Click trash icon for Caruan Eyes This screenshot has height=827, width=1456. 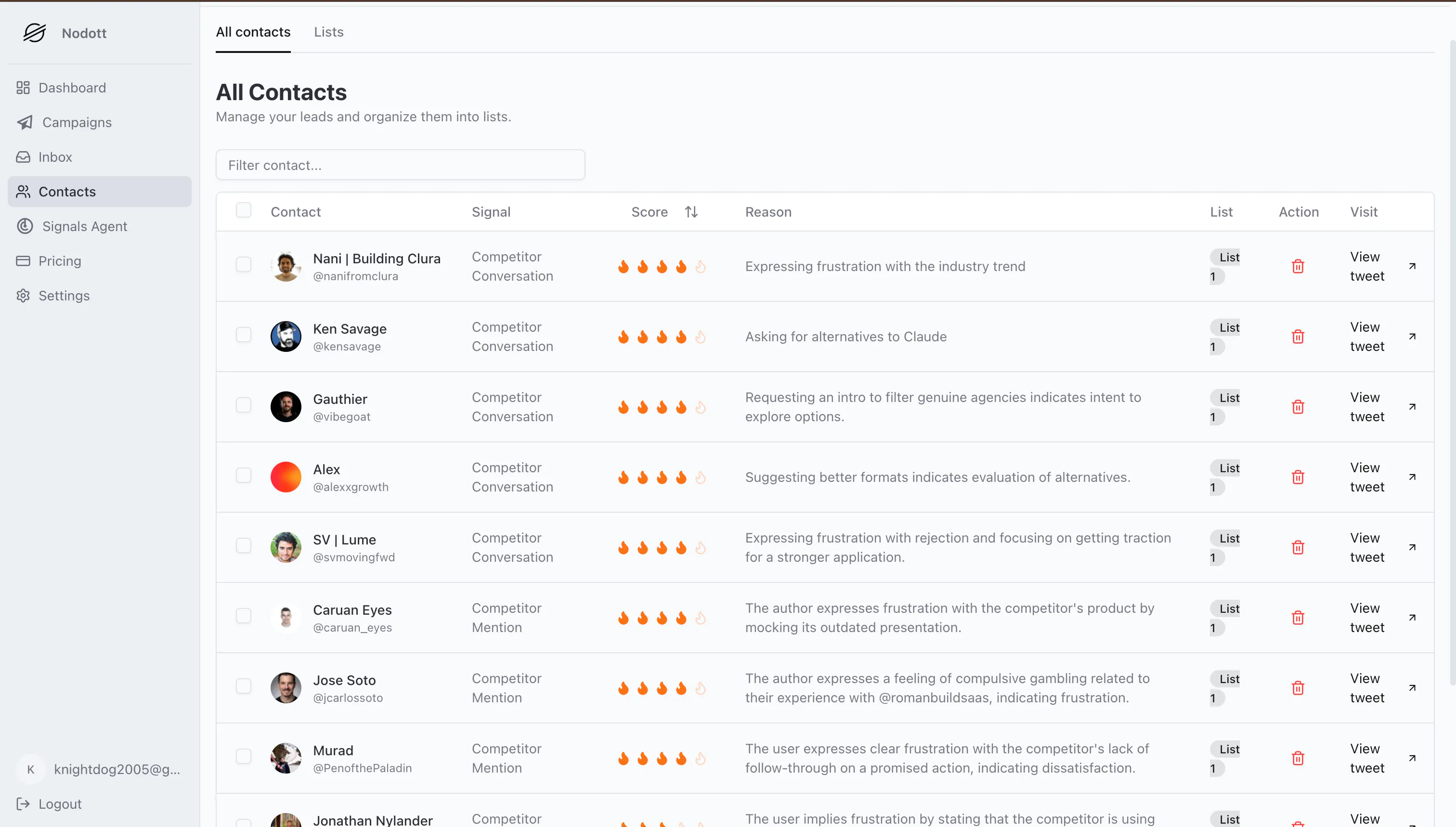click(1298, 618)
